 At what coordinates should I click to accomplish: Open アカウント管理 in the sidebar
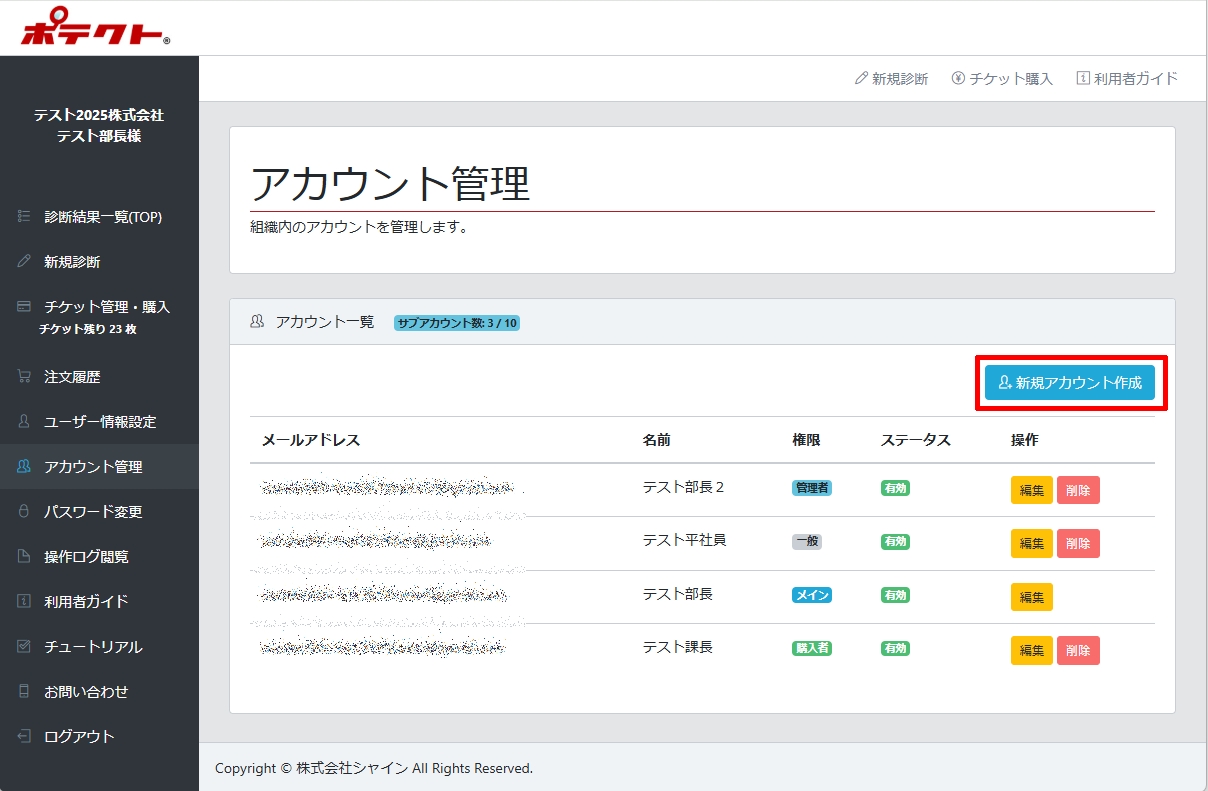tap(93, 467)
